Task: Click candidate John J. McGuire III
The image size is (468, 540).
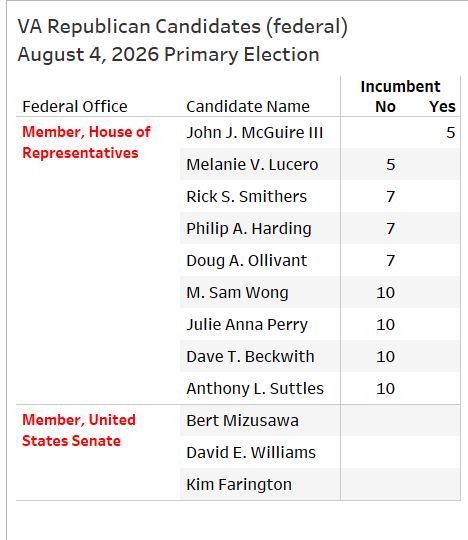Action: [x=254, y=133]
